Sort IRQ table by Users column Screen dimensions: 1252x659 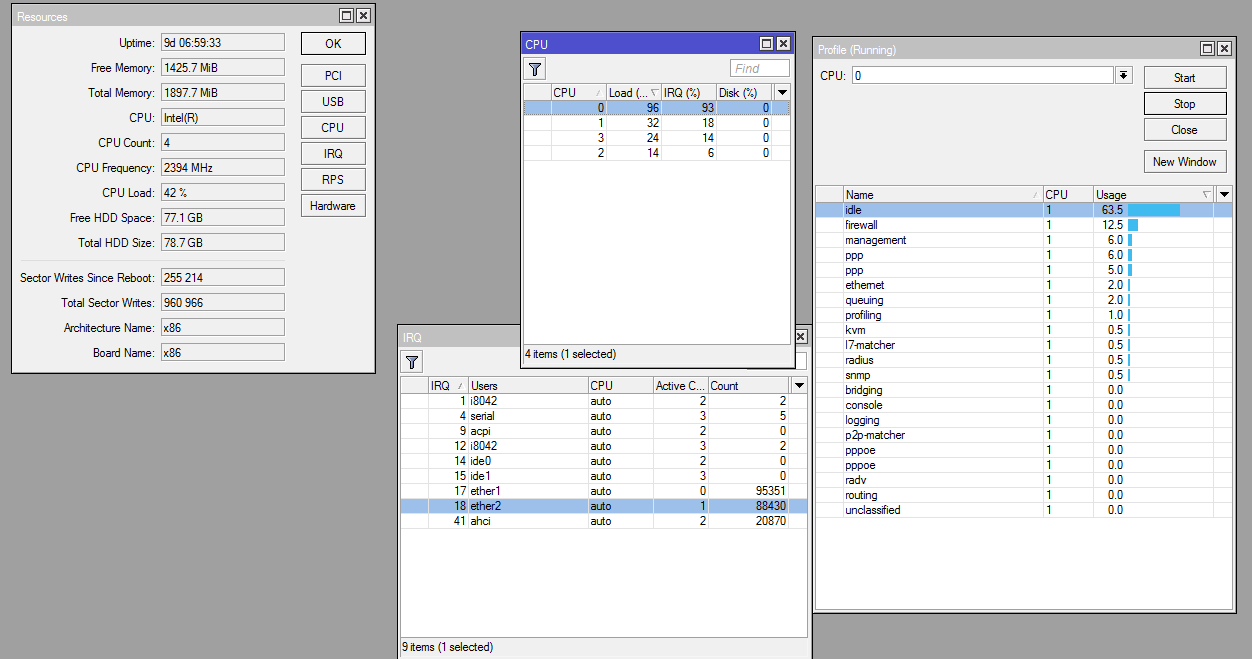527,385
